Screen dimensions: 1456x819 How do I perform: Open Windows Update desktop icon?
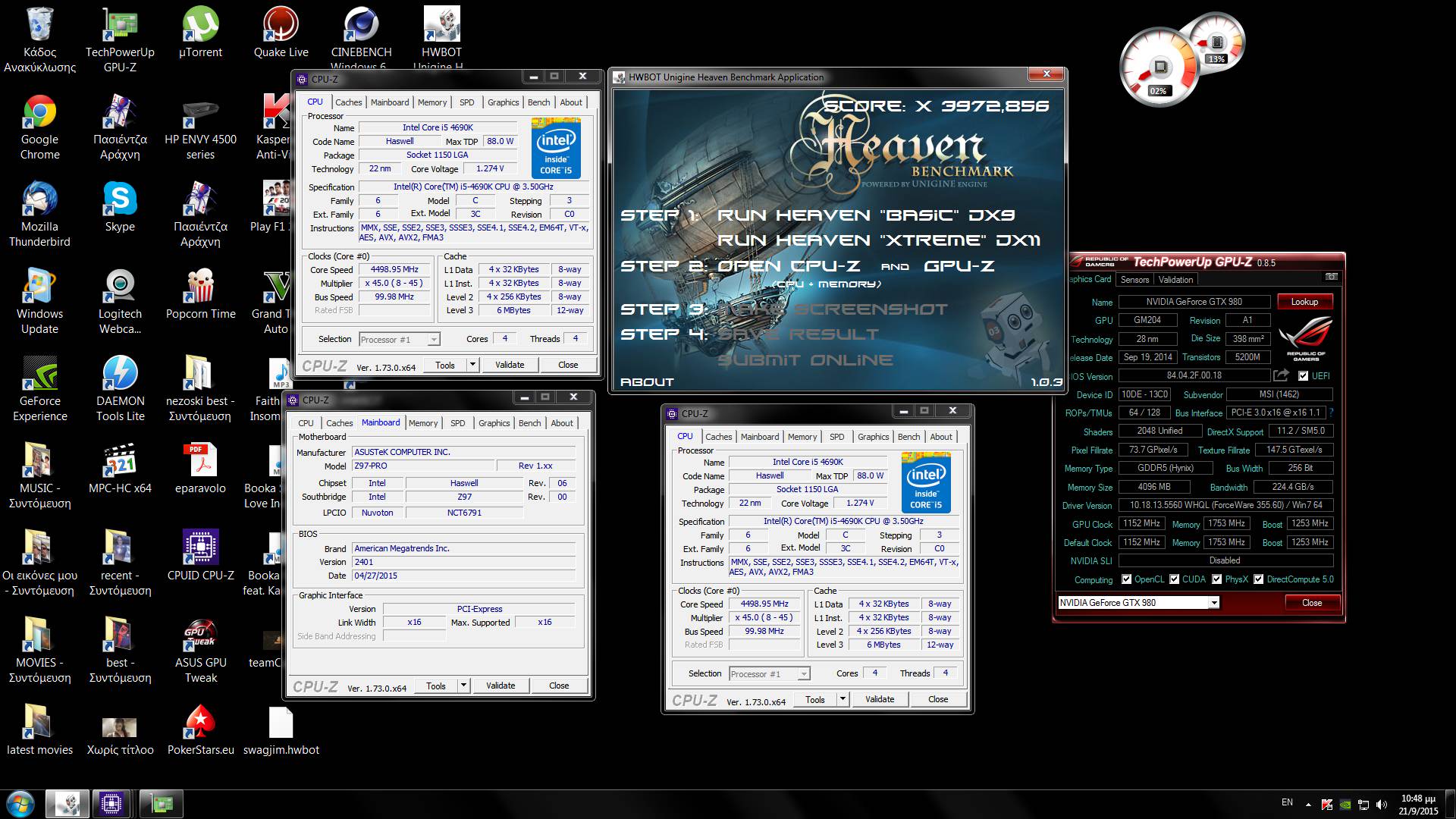tap(39, 301)
